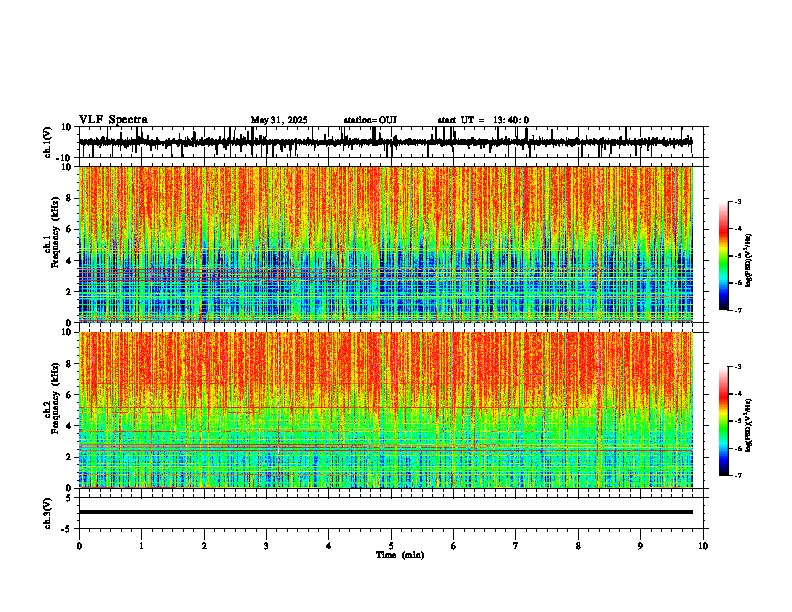Click the ch.2 'Frequency (kHz)' axis label
792x612 pixels.
pyautogui.click(x=53, y=398)
